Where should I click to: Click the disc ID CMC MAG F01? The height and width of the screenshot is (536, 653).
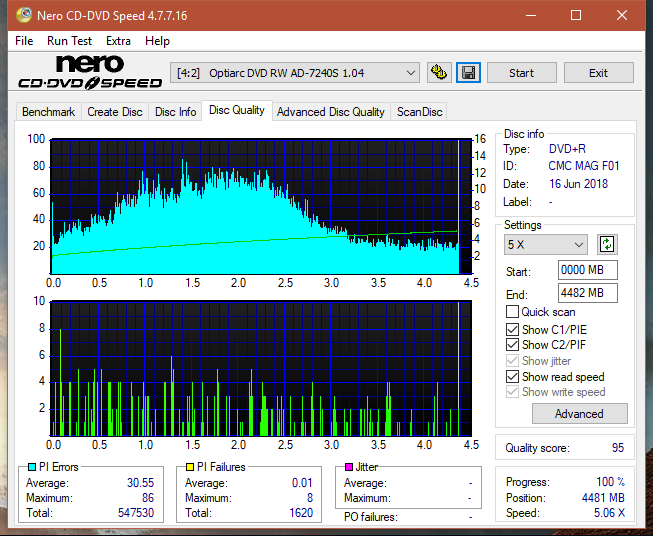[x=583, y=166]
